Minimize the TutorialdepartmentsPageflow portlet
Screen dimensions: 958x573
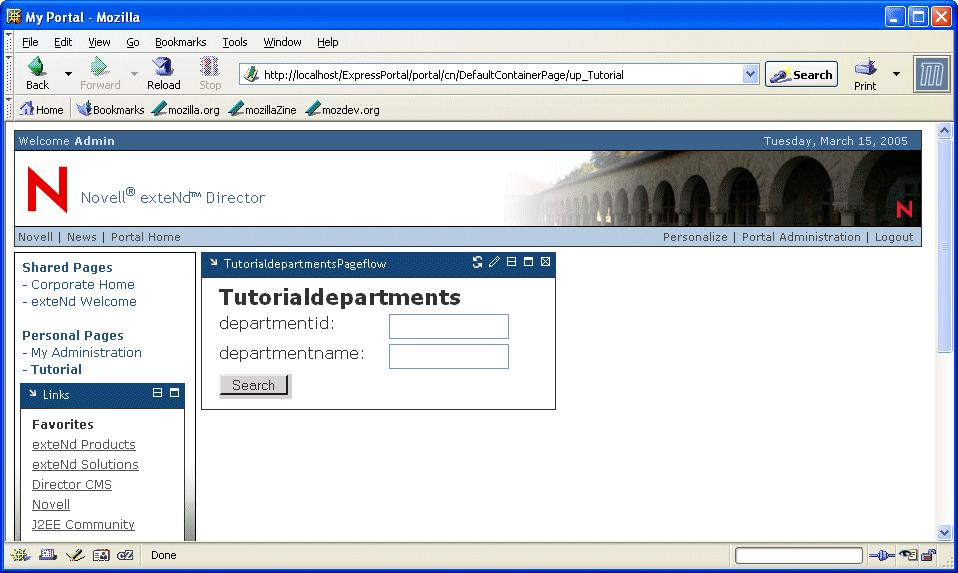511,262
